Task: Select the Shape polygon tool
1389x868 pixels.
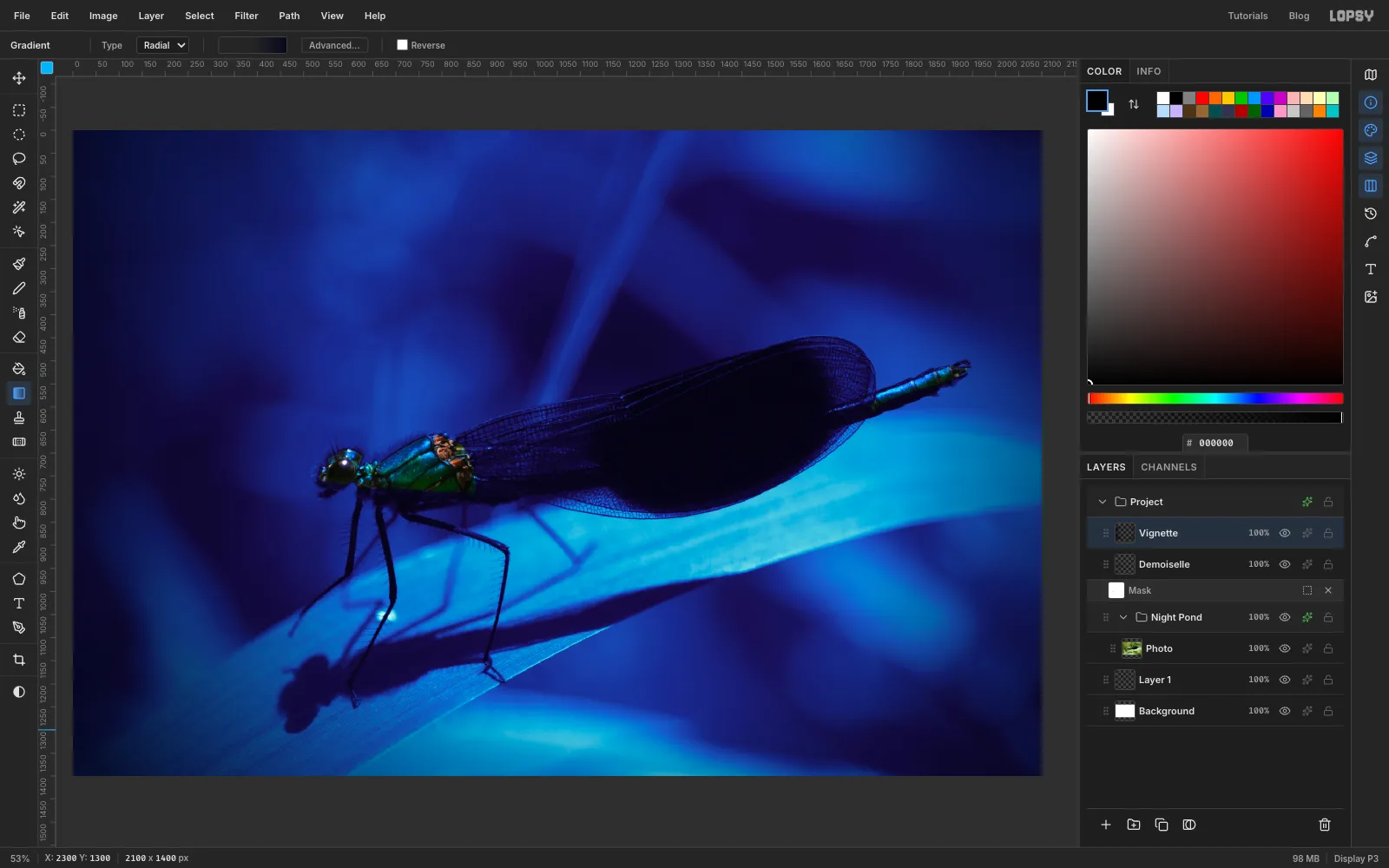Action: 19,579
